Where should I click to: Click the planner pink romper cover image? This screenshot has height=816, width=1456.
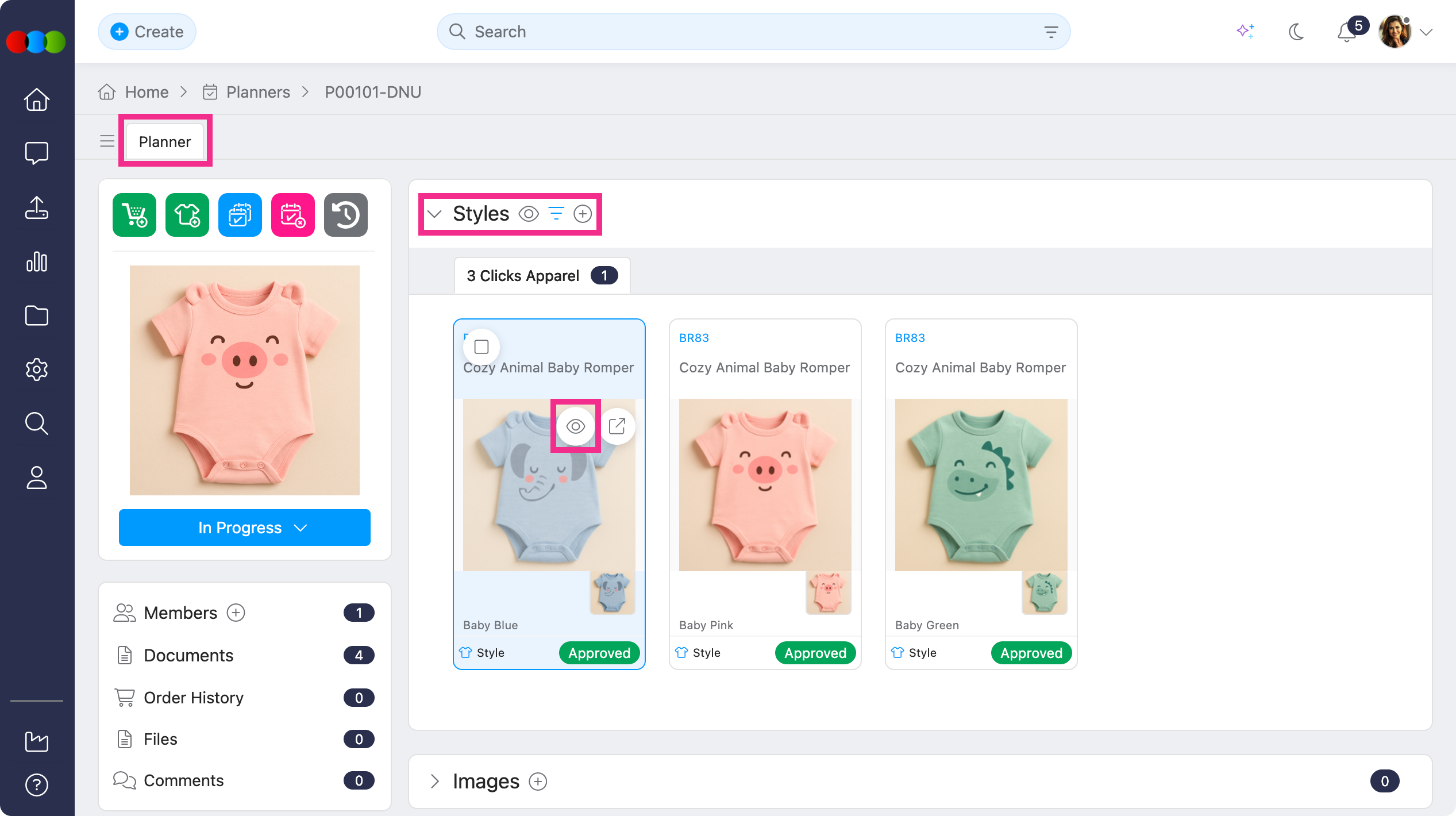click(x=245, y=380)
